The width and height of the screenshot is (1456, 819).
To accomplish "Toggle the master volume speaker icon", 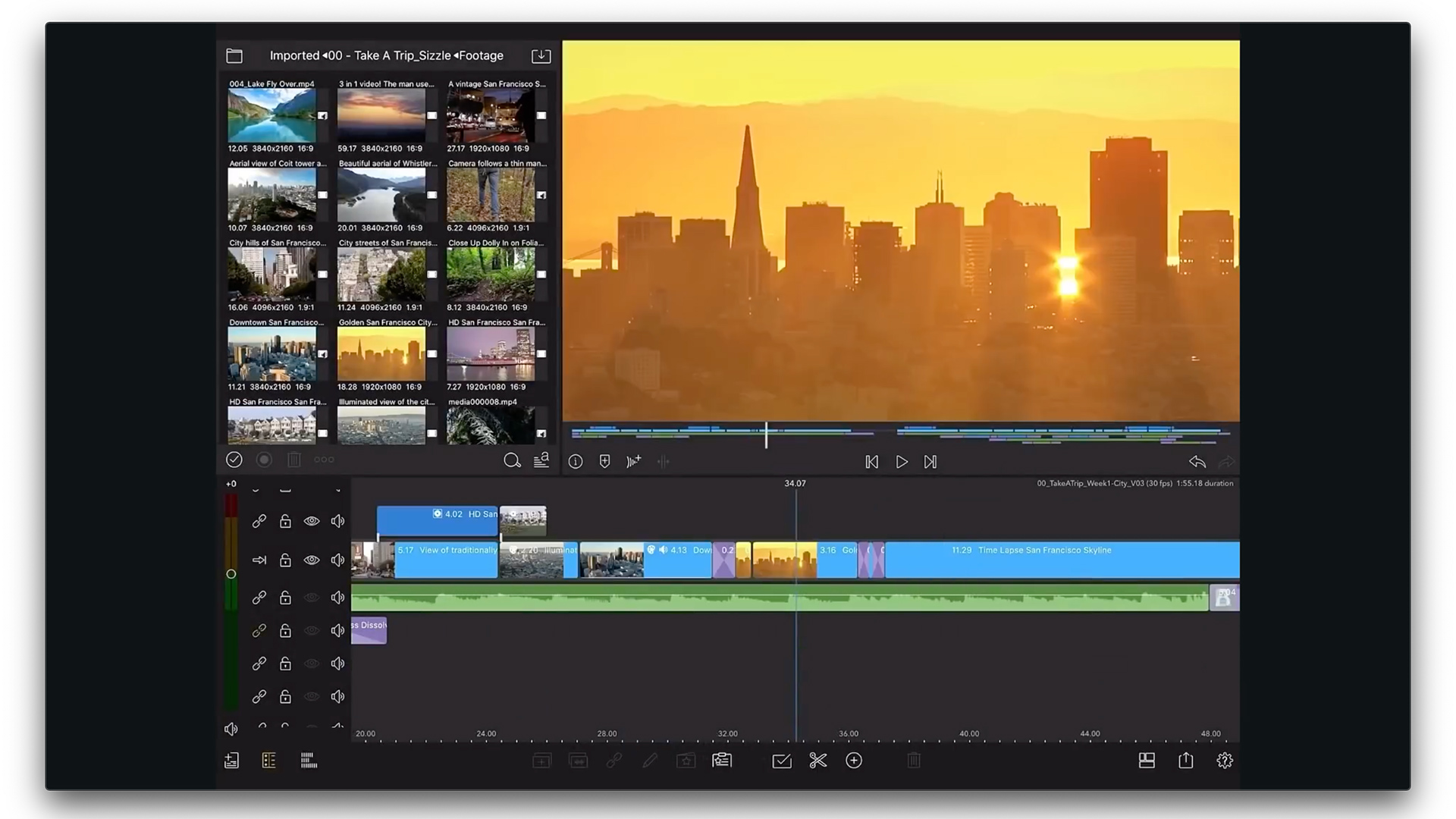I will tap(231, 730).
